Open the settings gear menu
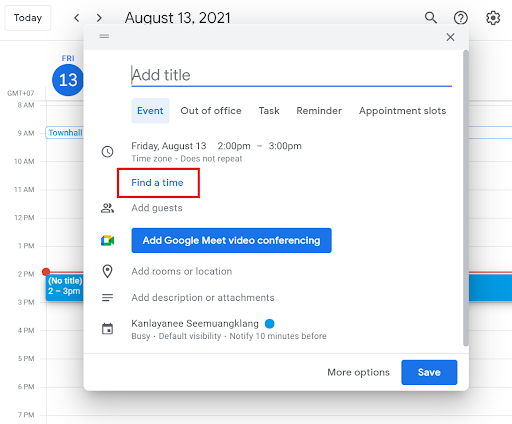The width and height of the screenshot is (512, 424). click(x=493, y=18)
